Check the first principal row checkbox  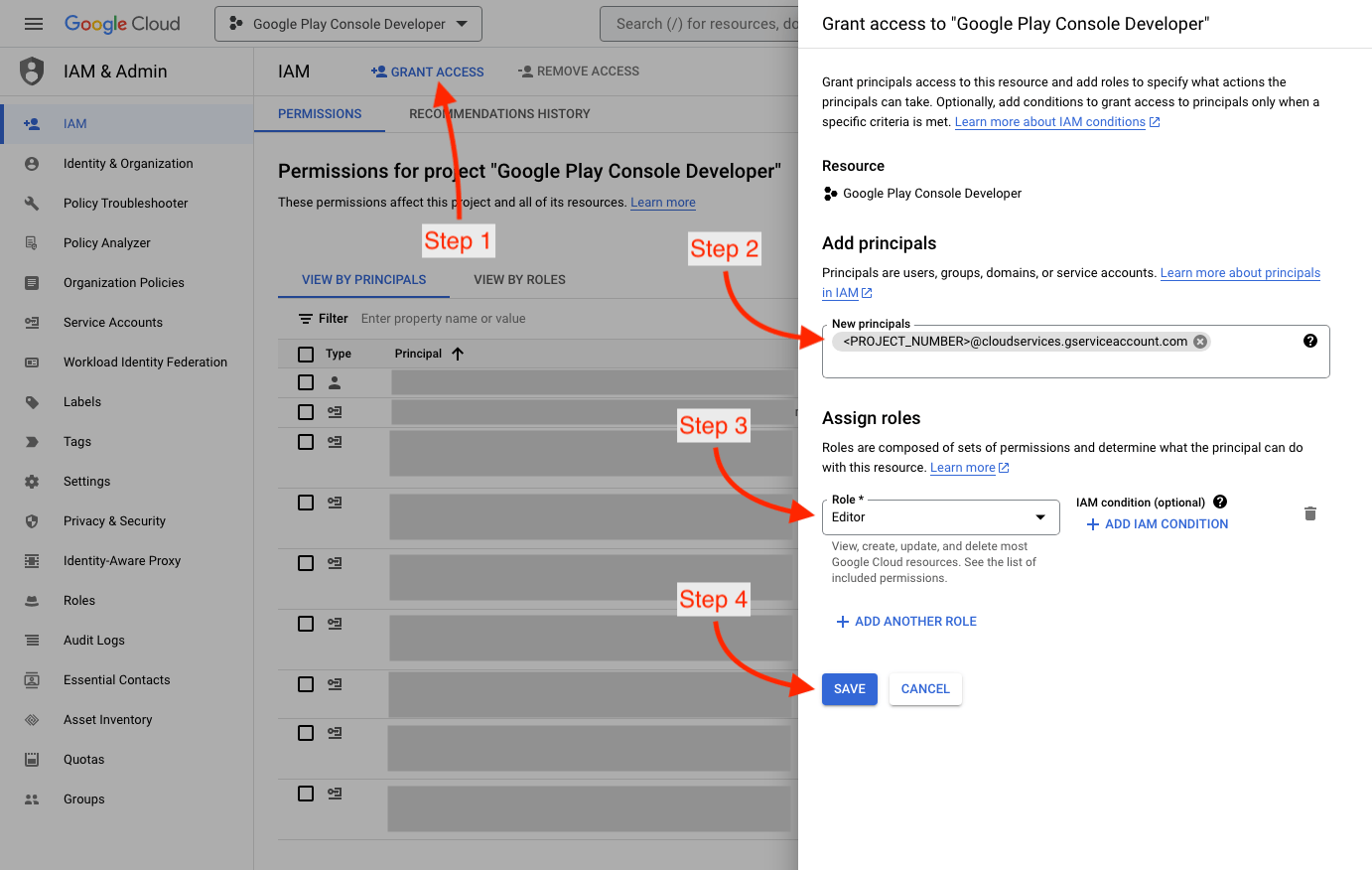click(306, 382)
